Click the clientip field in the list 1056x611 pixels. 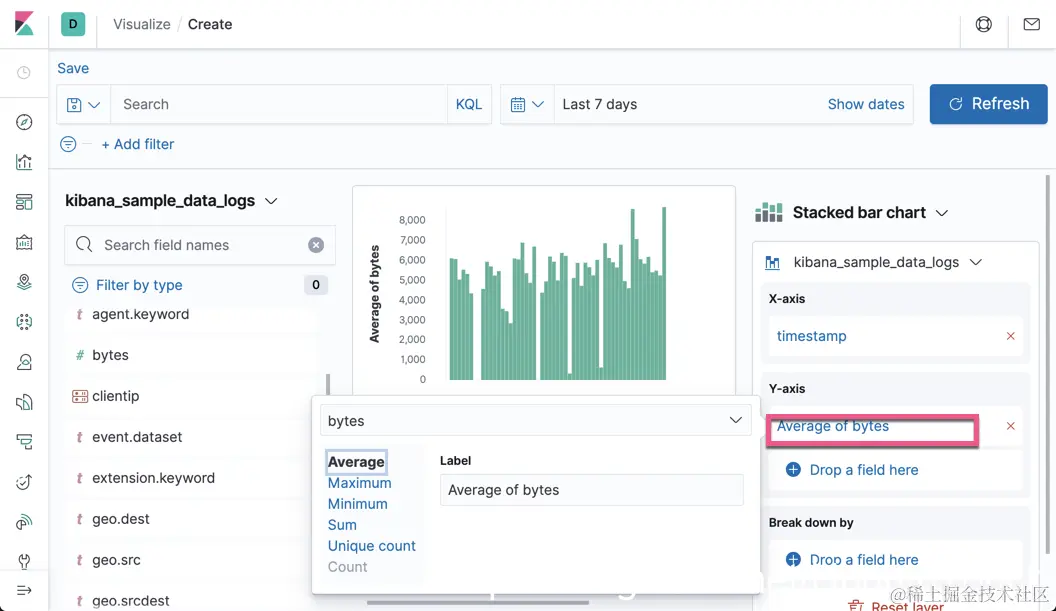coord(115,396)
